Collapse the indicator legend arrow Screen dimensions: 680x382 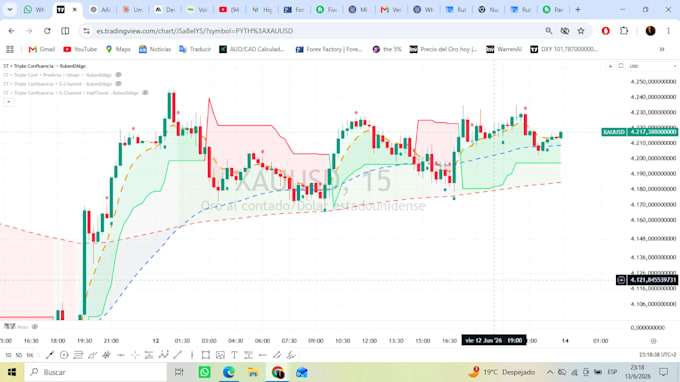tap(8, 102)
